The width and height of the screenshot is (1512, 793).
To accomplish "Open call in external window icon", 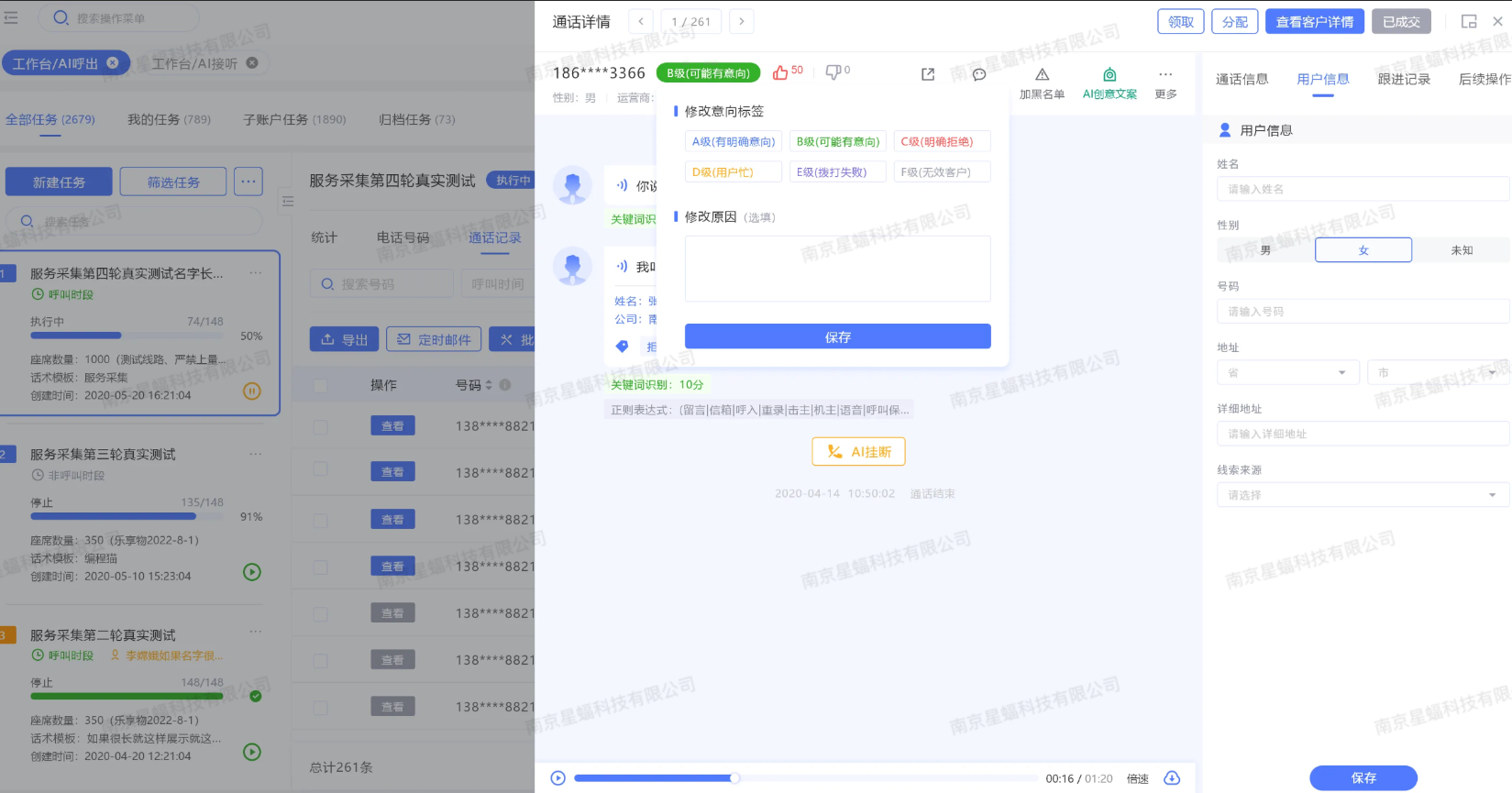I will coord(928,74).
